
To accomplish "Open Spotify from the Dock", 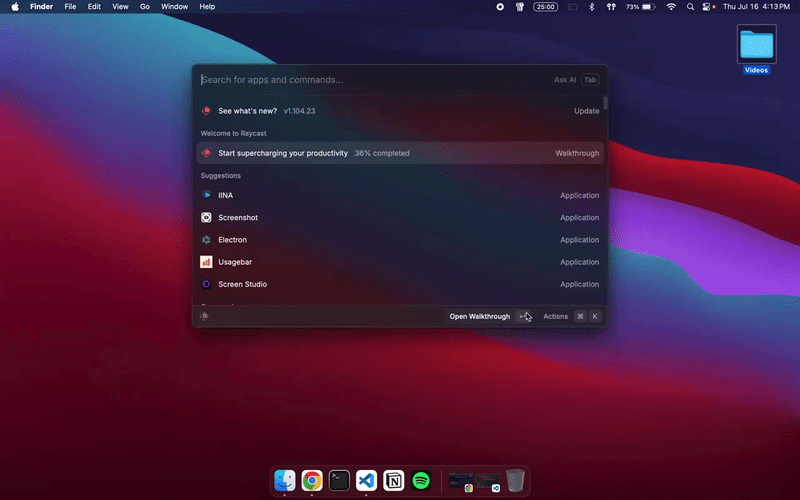I will coord(421,481).
